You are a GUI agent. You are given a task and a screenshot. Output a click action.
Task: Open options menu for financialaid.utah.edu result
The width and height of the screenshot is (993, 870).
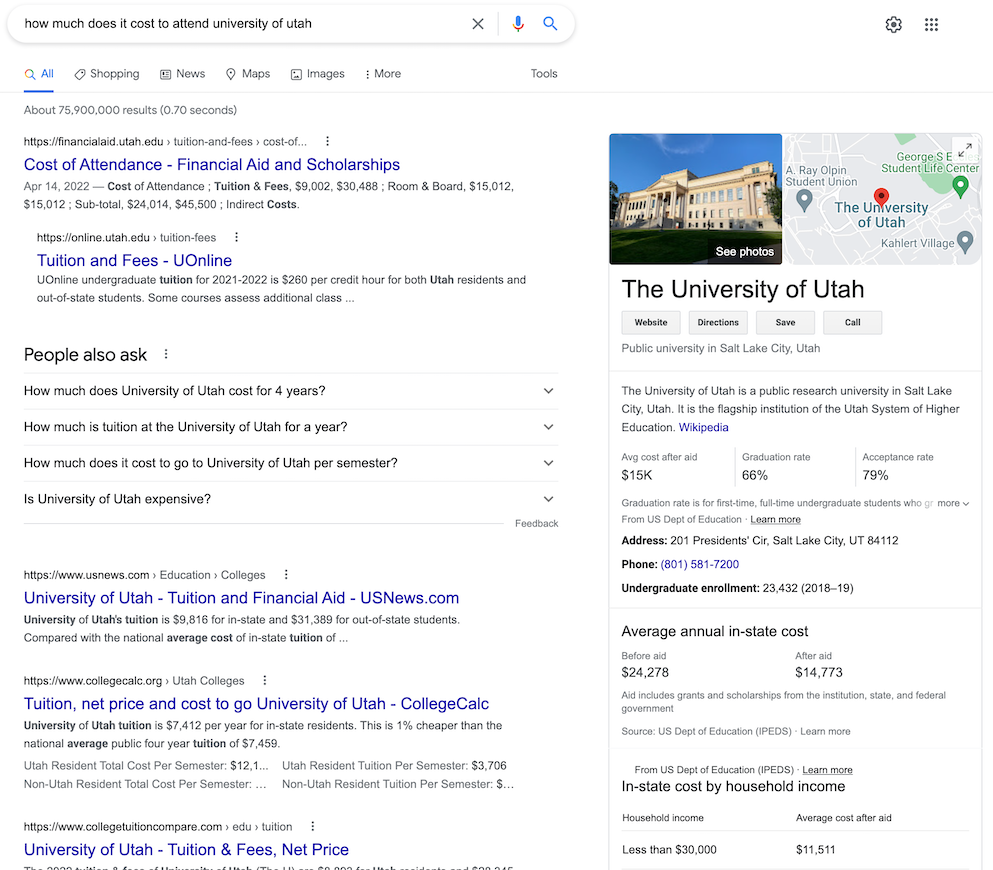point(327,141)
